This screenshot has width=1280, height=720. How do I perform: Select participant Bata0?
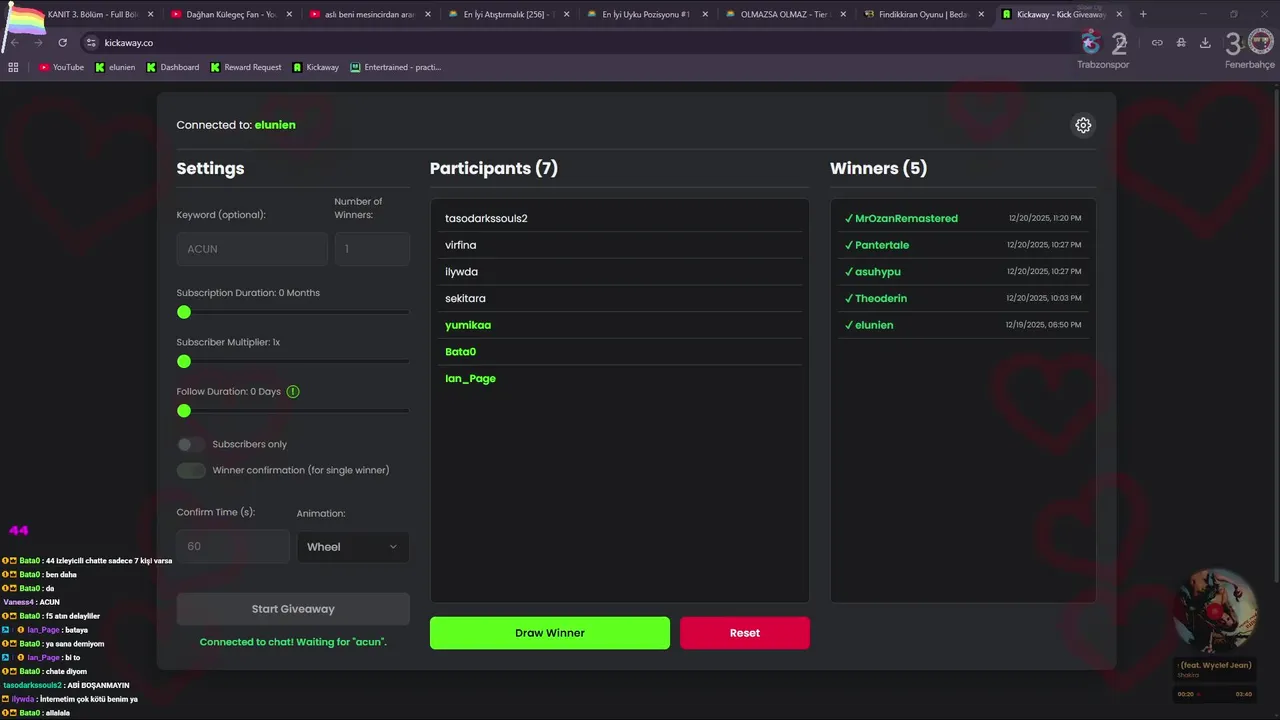click(x=620, y=352)
